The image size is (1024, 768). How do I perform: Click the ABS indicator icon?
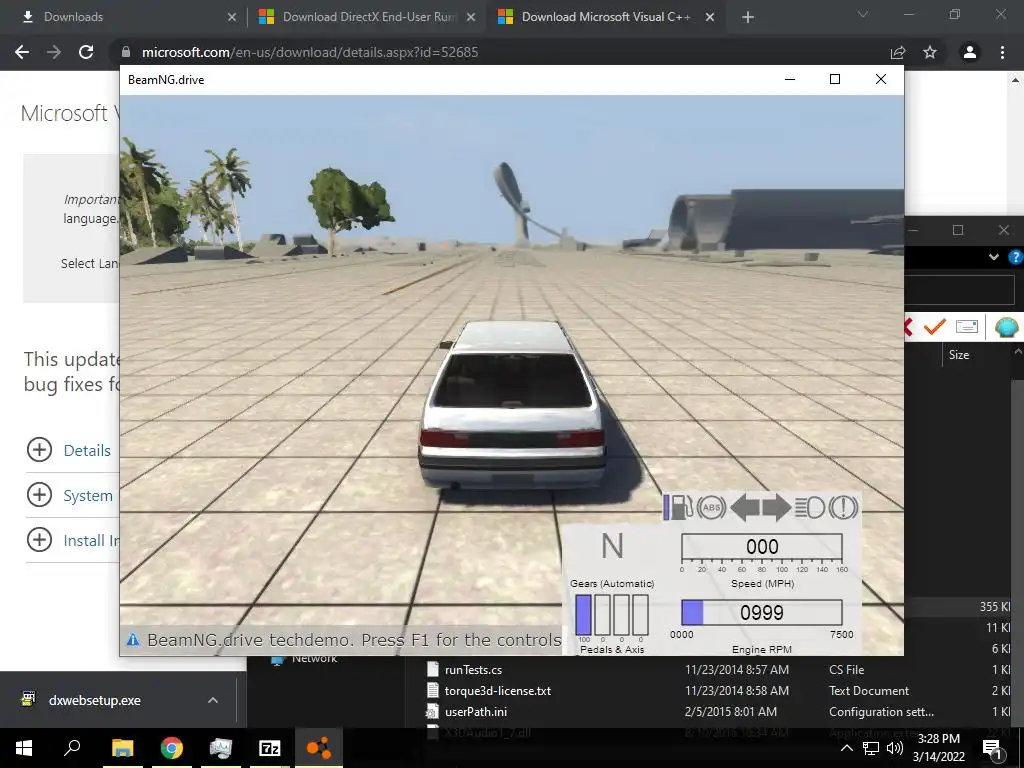[x=711, y=507]
